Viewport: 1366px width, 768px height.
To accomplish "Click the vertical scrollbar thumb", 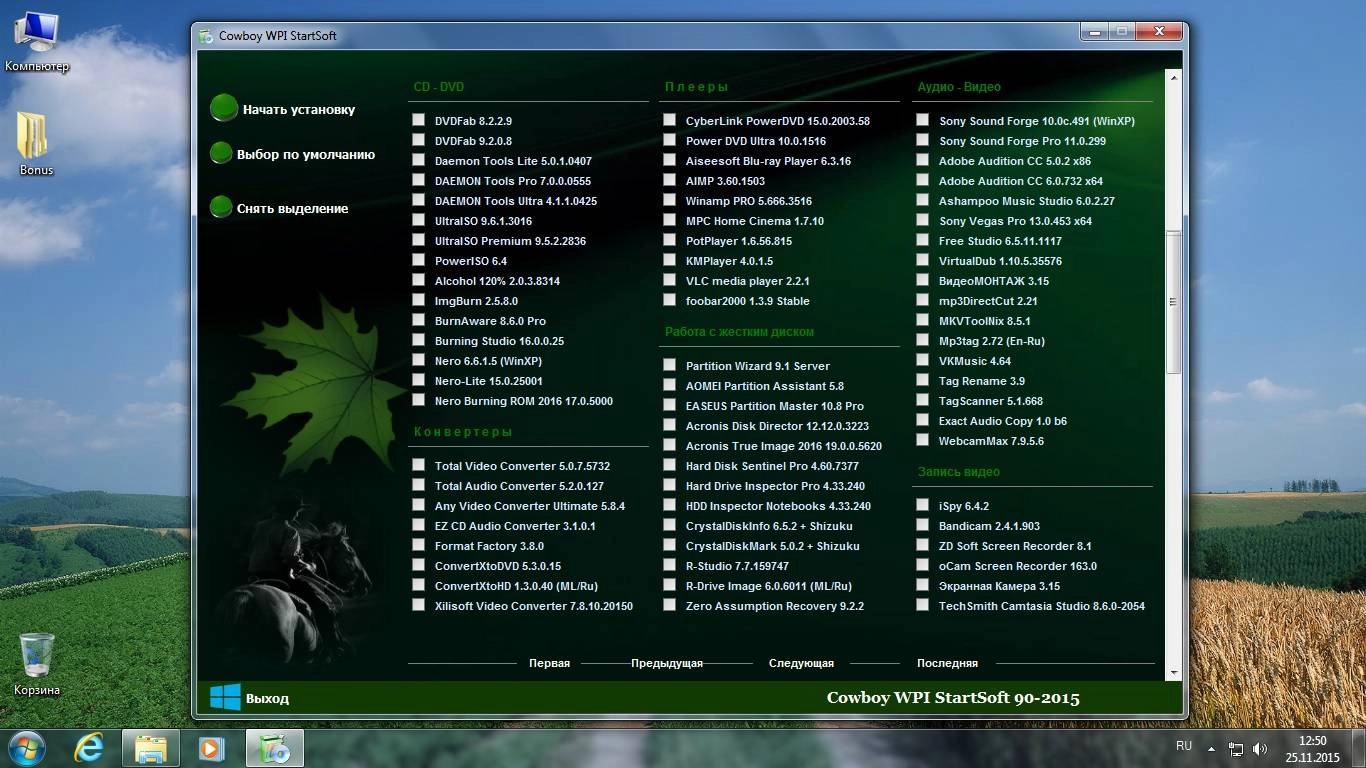I will (1174, 301).
